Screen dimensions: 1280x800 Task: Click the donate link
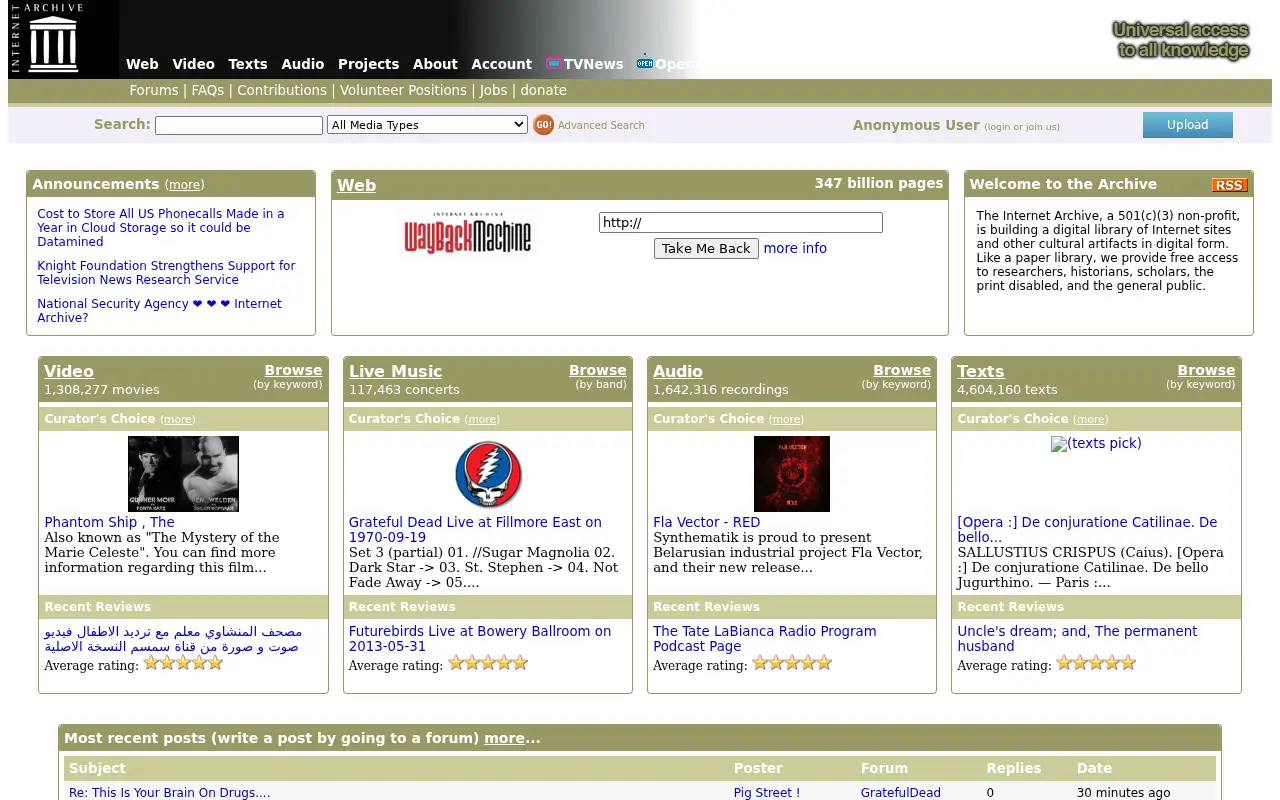(543, 90)
